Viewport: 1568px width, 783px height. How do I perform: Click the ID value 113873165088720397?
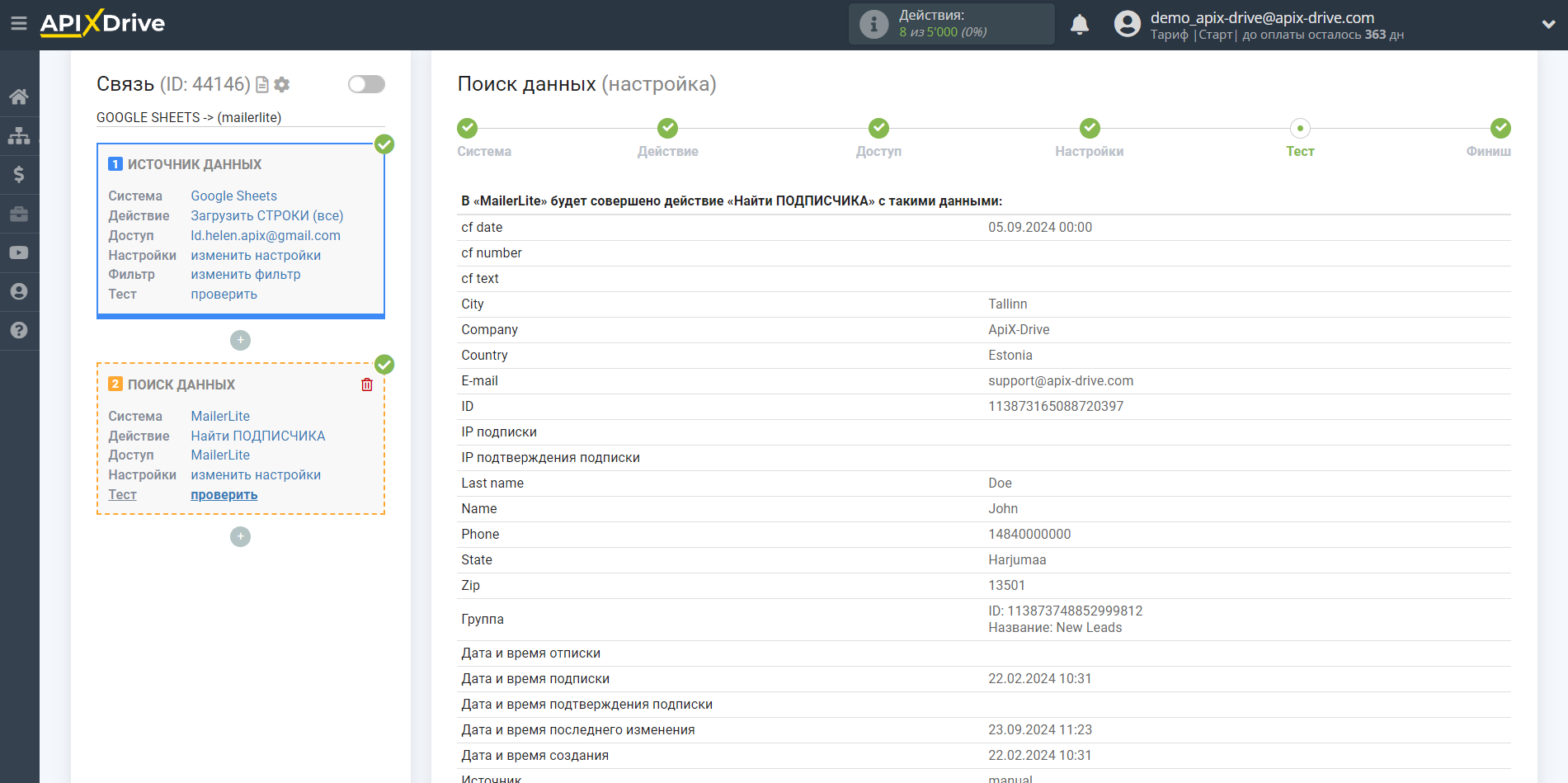(1056, 406)
